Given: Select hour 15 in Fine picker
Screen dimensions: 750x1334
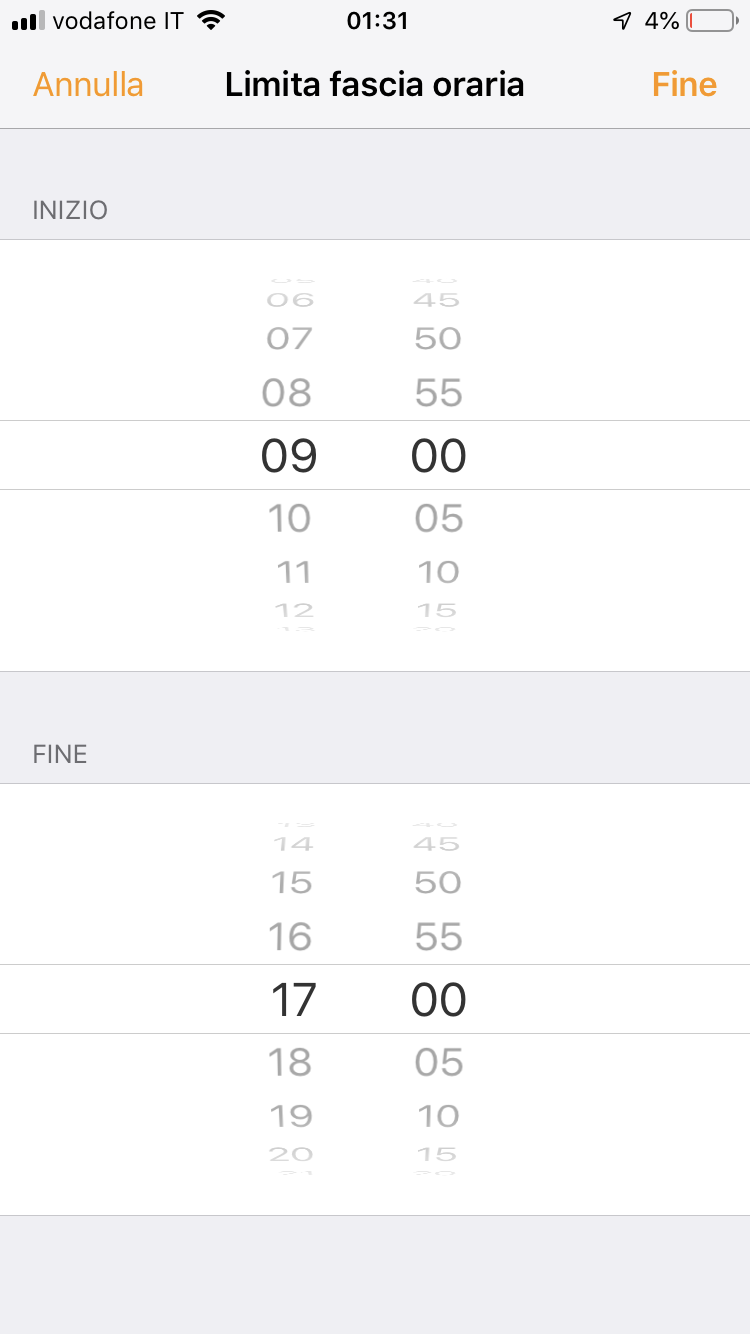Looking at the screenshot, I should click(x=290, y=882).
